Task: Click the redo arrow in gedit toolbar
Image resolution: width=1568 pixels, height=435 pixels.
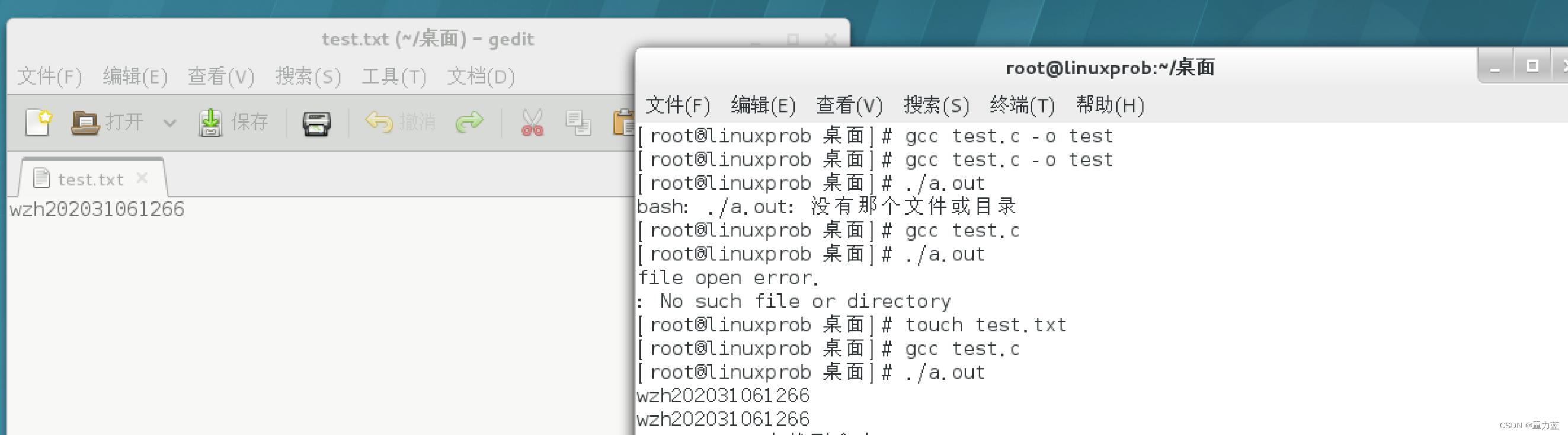Action: (x=469, y=122)
